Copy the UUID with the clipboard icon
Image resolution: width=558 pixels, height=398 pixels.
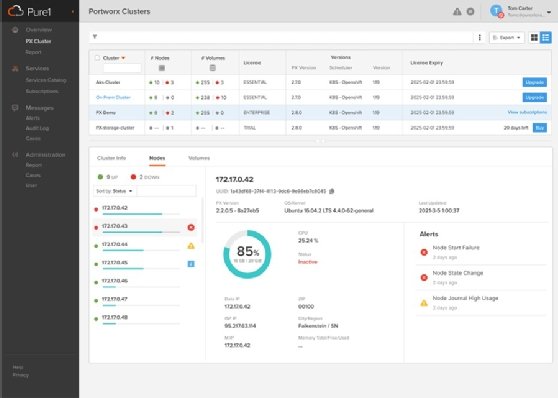[x=332, y=191]
